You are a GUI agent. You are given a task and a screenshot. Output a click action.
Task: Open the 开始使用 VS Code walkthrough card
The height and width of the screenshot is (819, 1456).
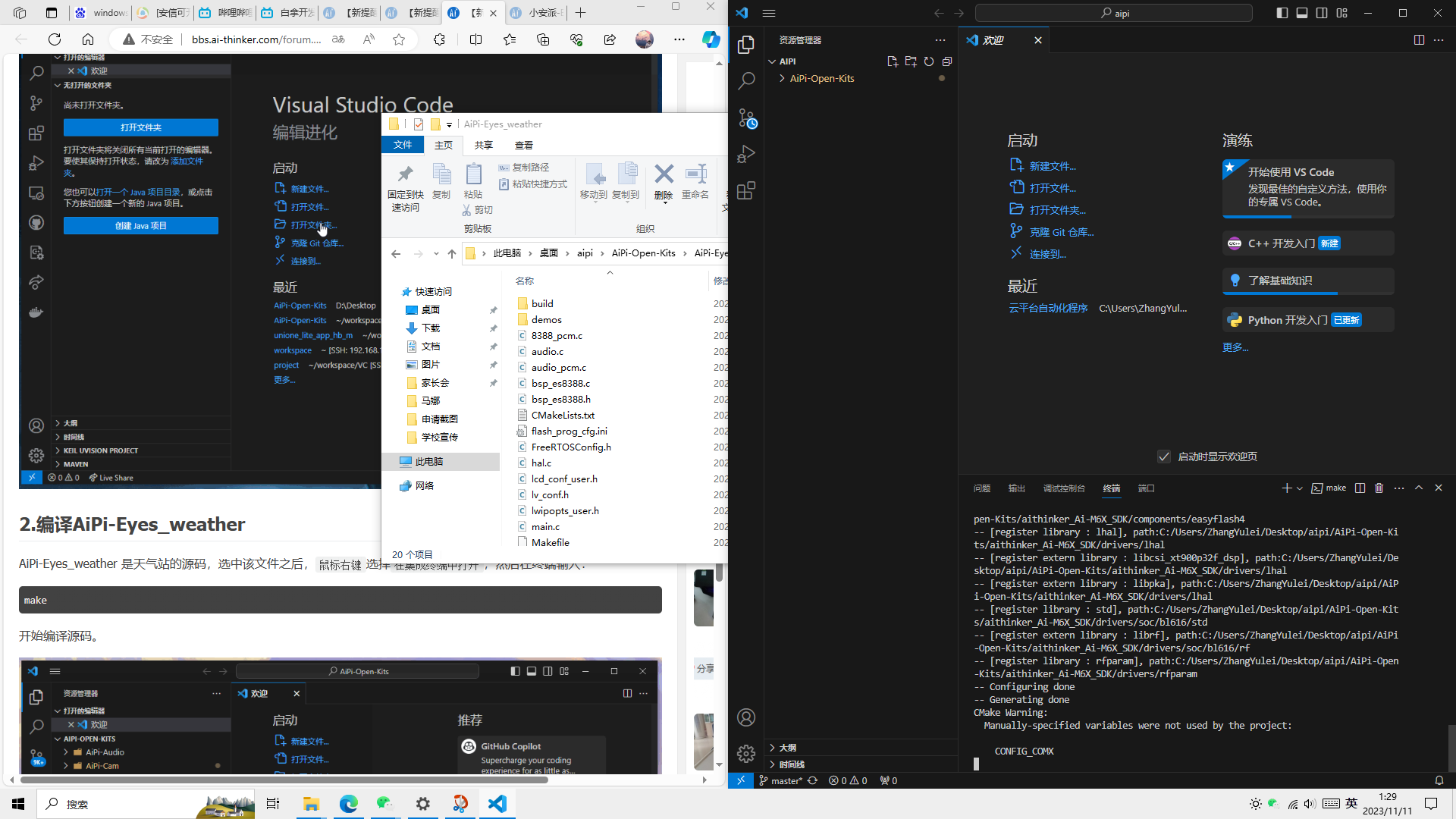tap(1307, 188)
